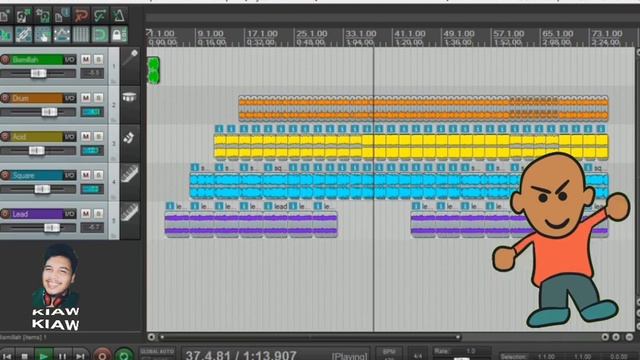This screenshot has height=360, width=640.
Task: Open I/O routing for Bismillah track
Action: 70,60
